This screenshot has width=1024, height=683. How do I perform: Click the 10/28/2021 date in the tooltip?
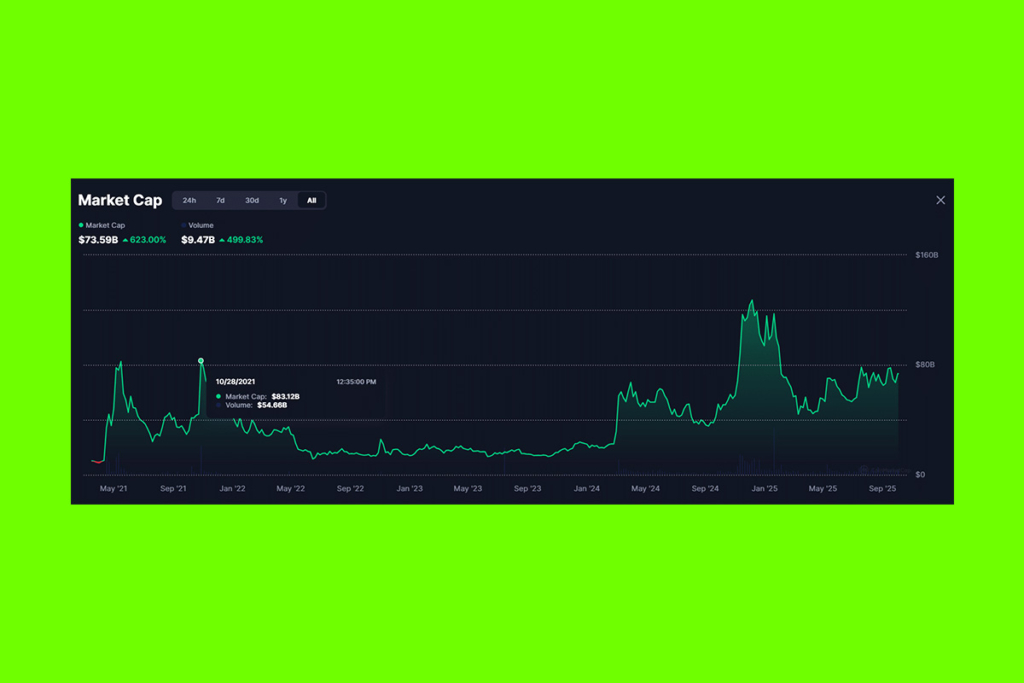click(237, 381)
